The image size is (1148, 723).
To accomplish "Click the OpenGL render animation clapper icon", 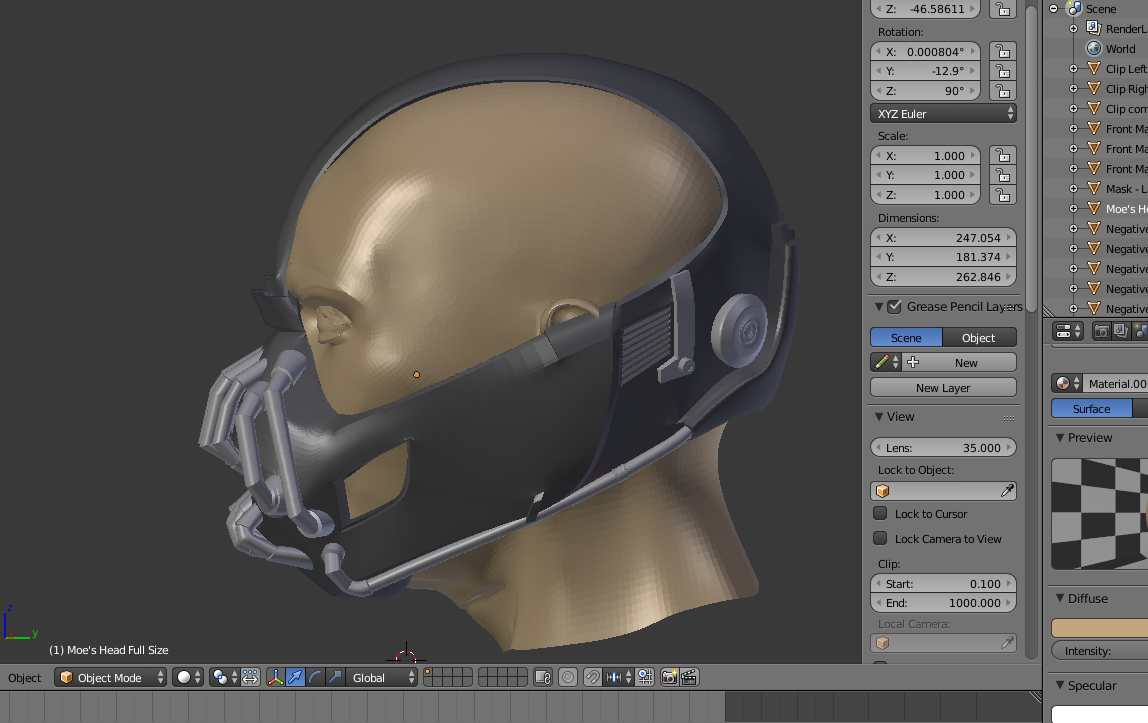I will tap(689, 678).
